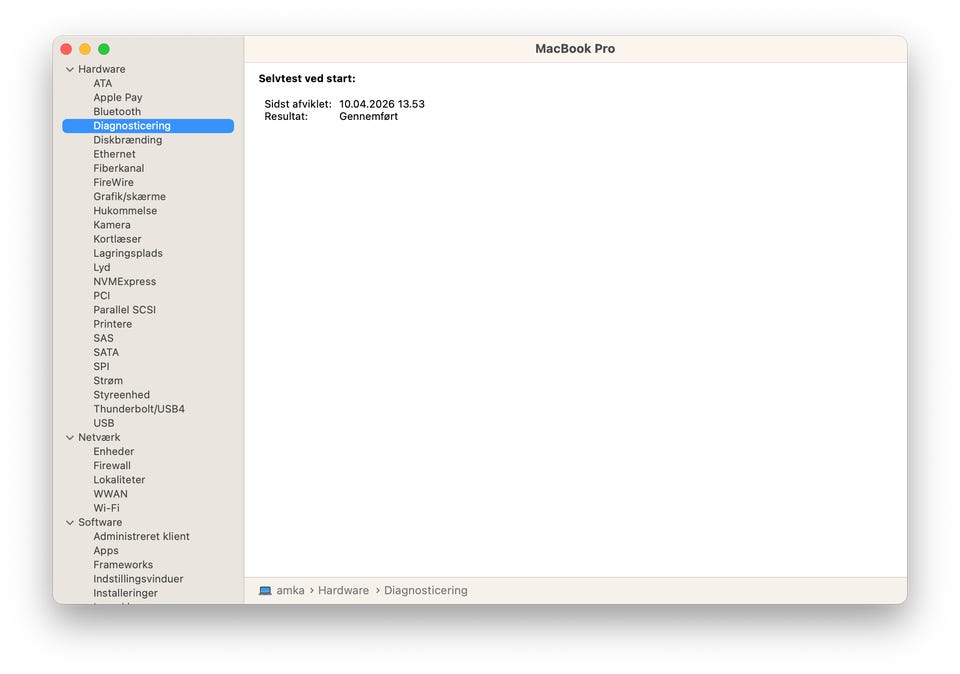Show Wi-Fi network information
Viewport: 960px width, 674px height.
pos(107,508)
